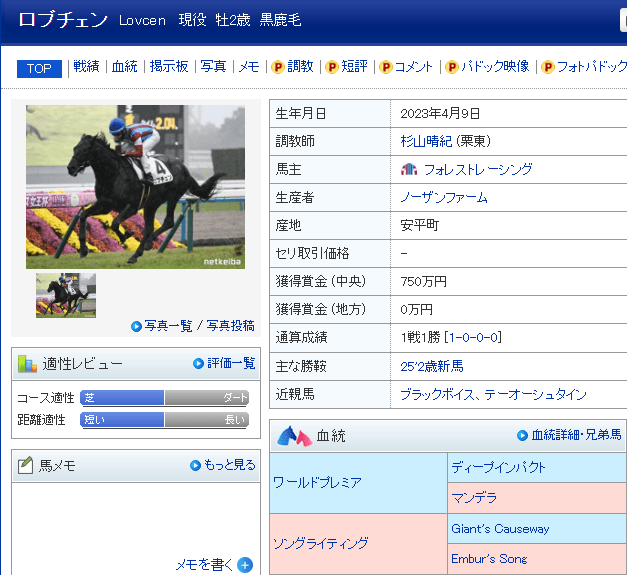Open premium 調教 tab
The height and width of the screenshot is (575, 627).
tap(300, 66)
